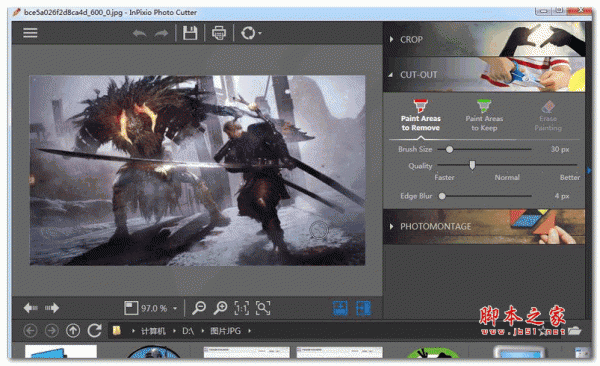Set zoom to 1:1 actual size

[x=241, y=308]
